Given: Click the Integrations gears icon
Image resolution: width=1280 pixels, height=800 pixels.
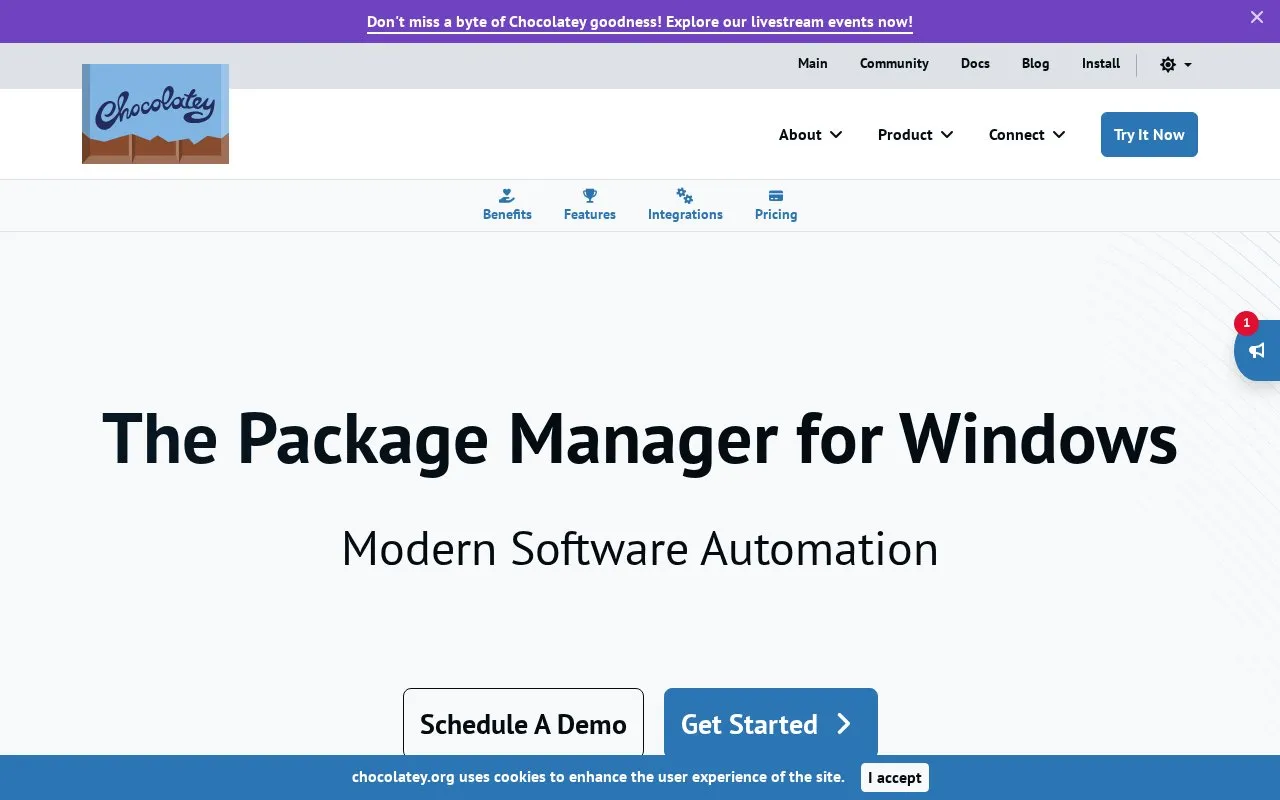Looking at the screenshot, I should pyautogui.click(x=685, y=196).
